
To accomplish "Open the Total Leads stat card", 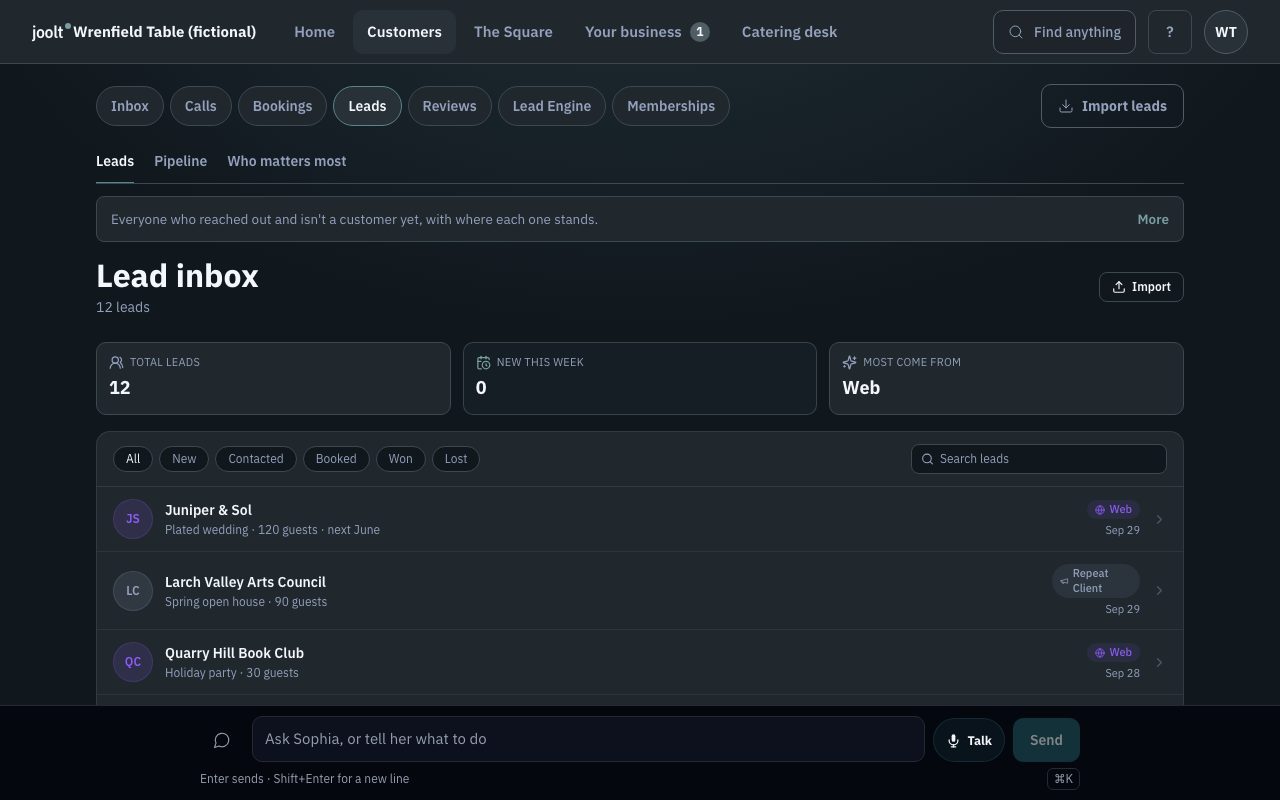I will [273, 378].
